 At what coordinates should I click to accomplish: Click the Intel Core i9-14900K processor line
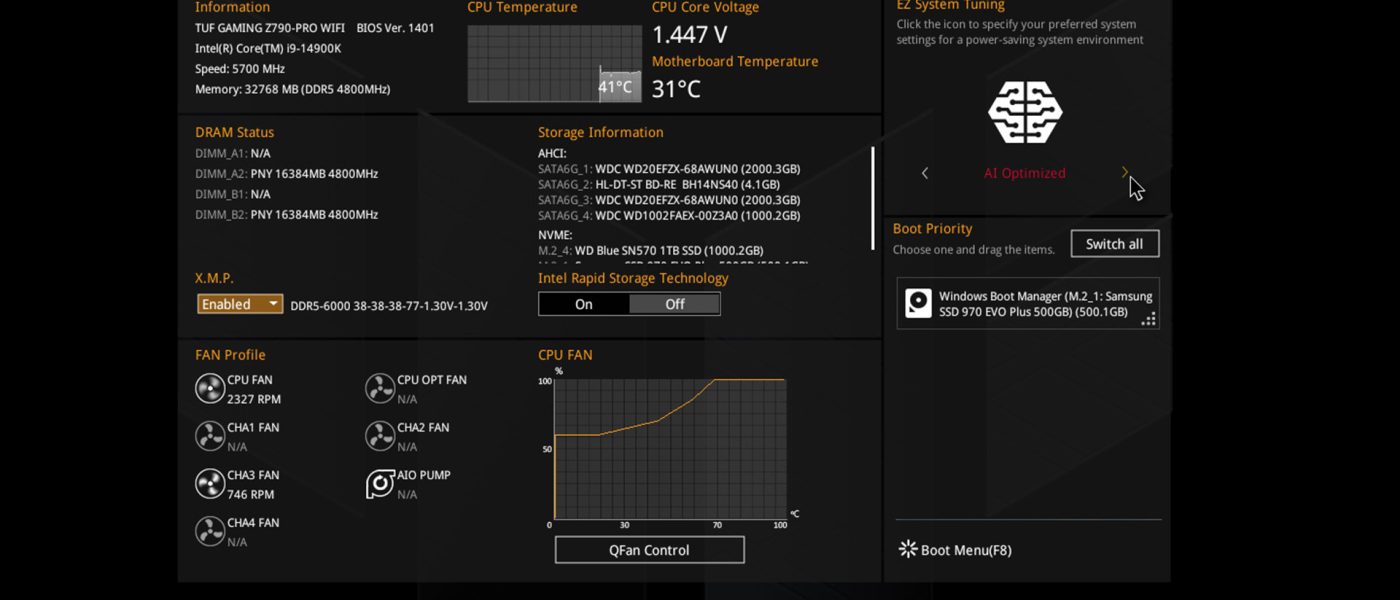[268, 48]
